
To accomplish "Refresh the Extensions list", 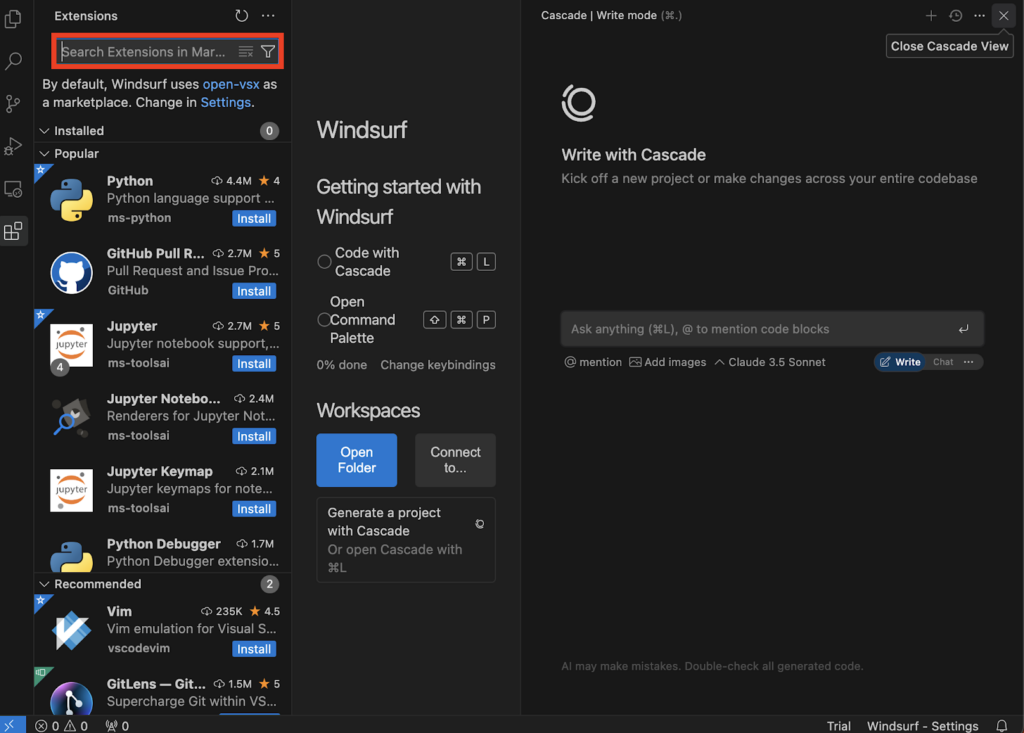I will pyautogui.click(x=242, y=16).
